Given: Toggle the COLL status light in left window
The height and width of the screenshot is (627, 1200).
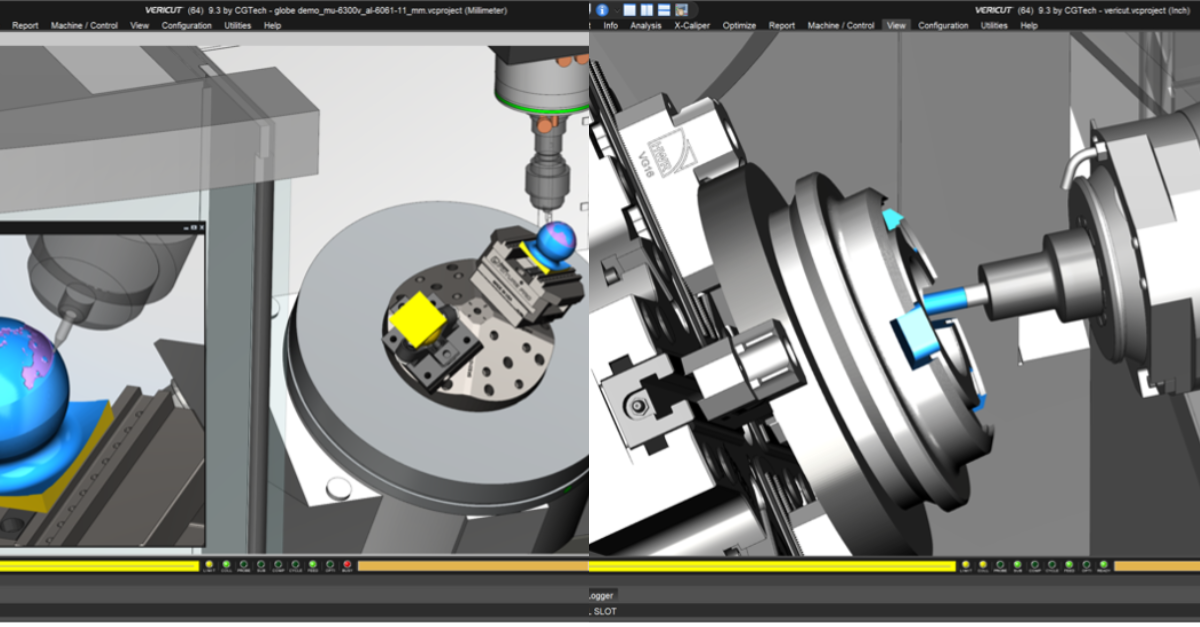Looking at the screenshot, I should pos(226,565).
